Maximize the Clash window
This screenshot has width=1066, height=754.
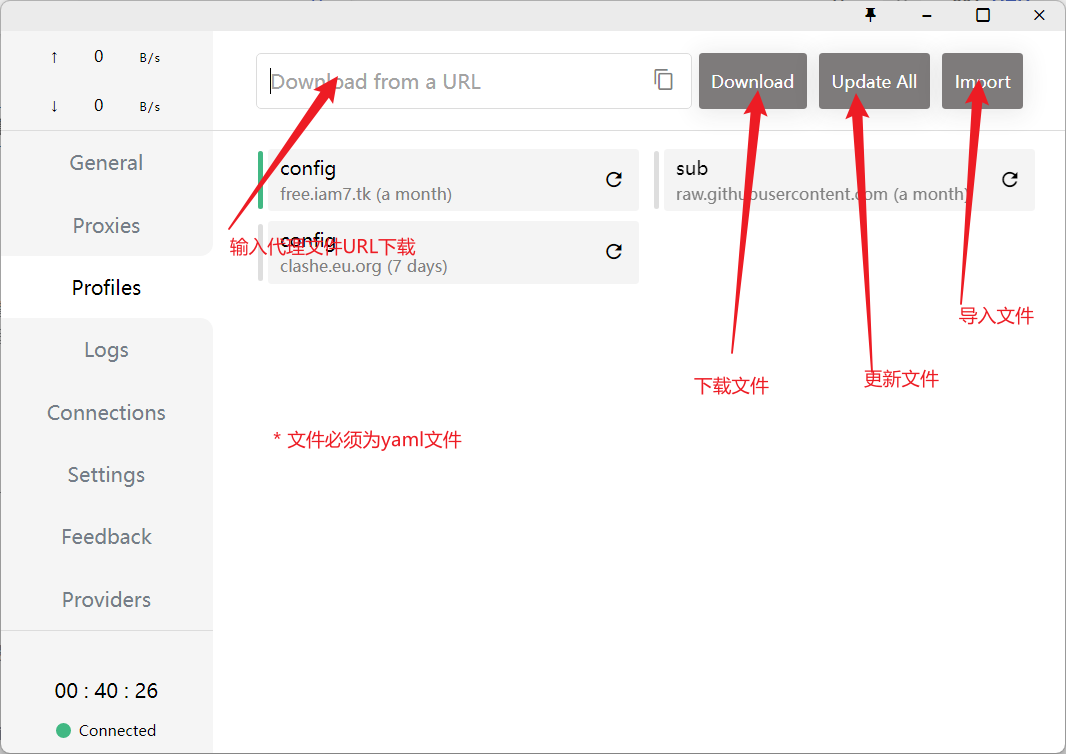click(983, 15)
